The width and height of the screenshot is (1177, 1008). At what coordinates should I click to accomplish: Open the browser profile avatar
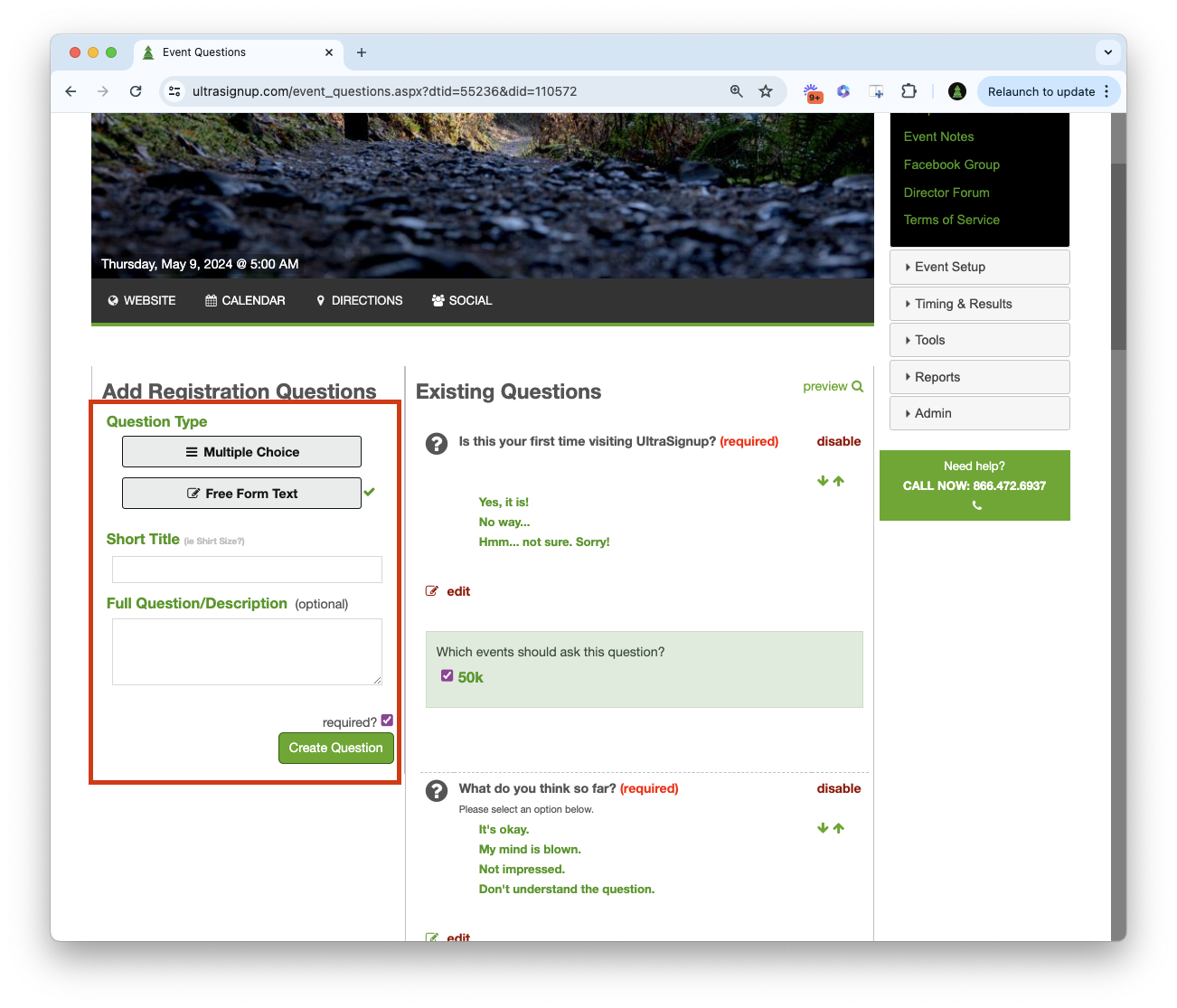[957, 91]
